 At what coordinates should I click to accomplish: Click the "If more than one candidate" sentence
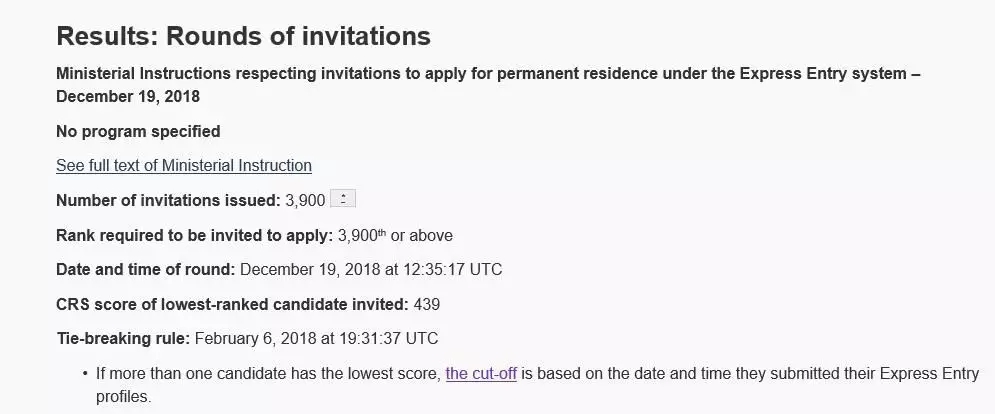click(268, 374)
